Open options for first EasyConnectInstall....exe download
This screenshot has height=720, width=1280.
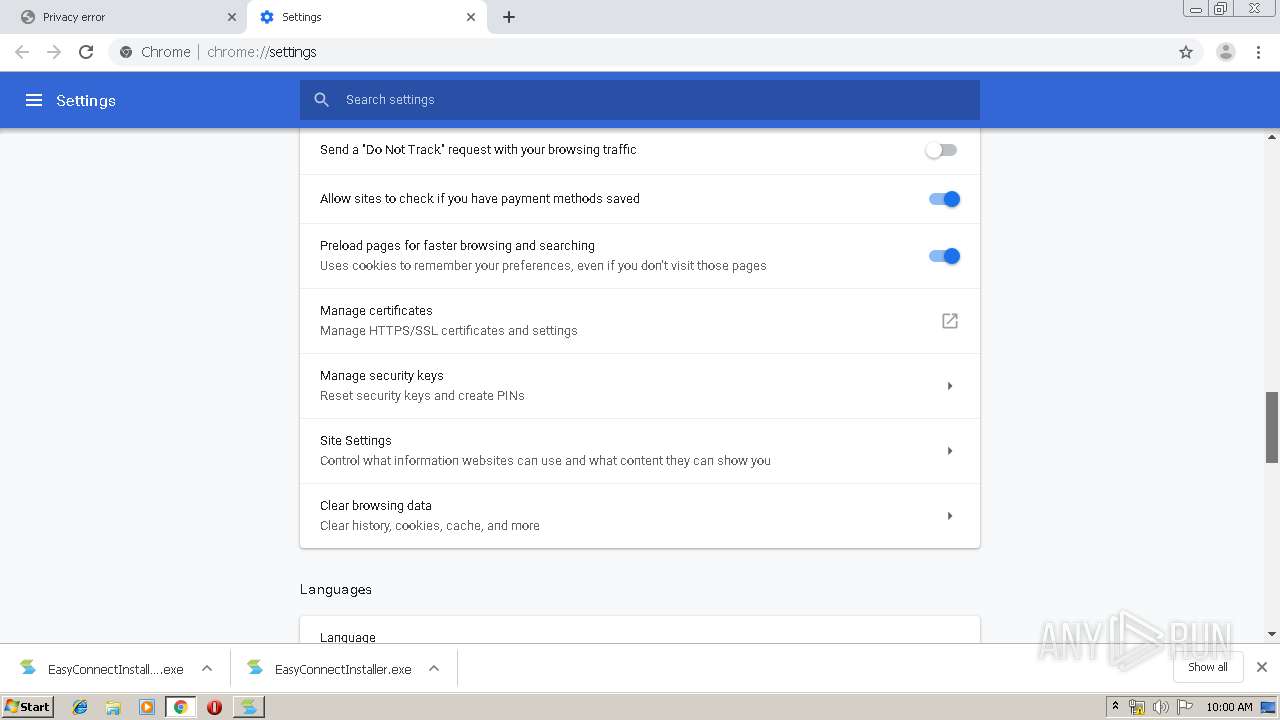coord(207,668)
